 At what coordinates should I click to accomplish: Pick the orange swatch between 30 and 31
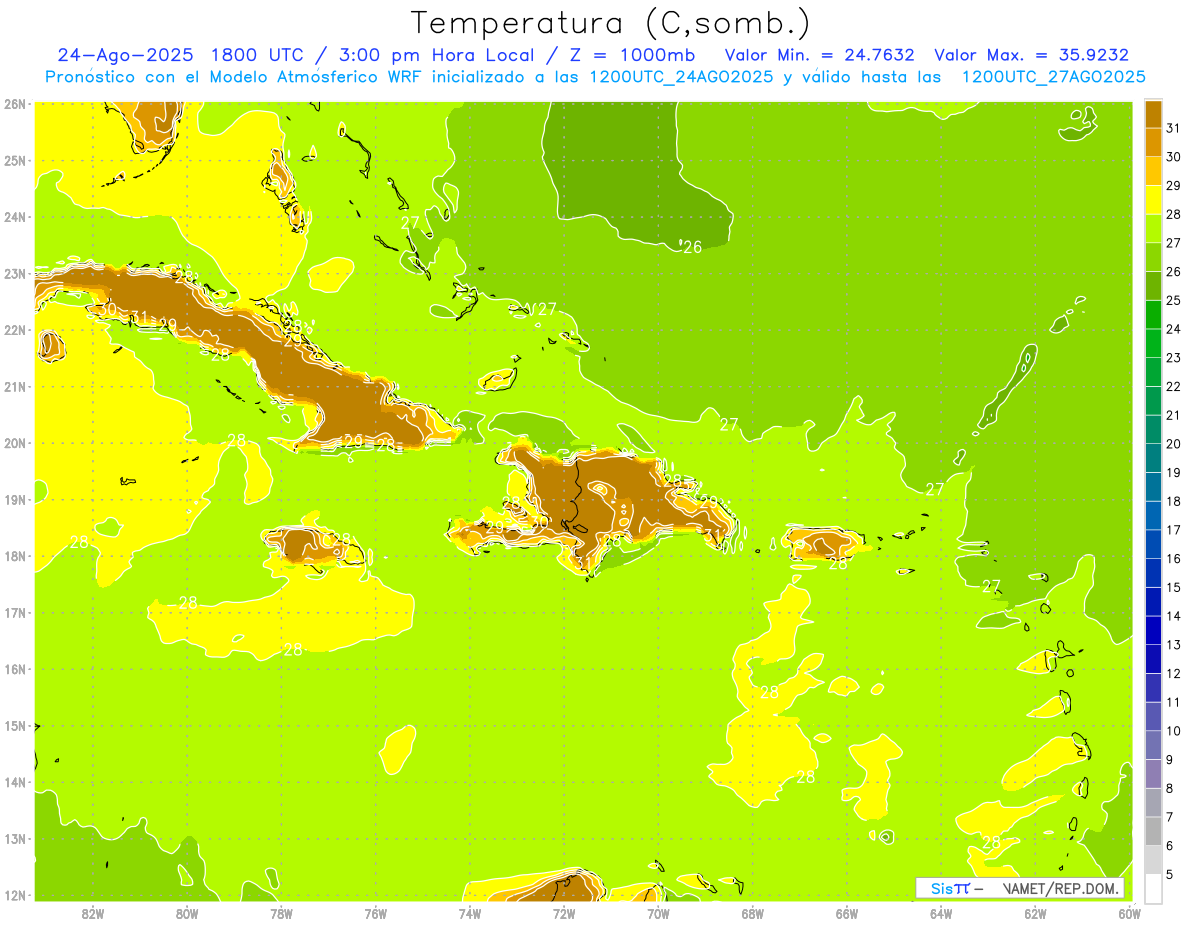(1154, 142)
